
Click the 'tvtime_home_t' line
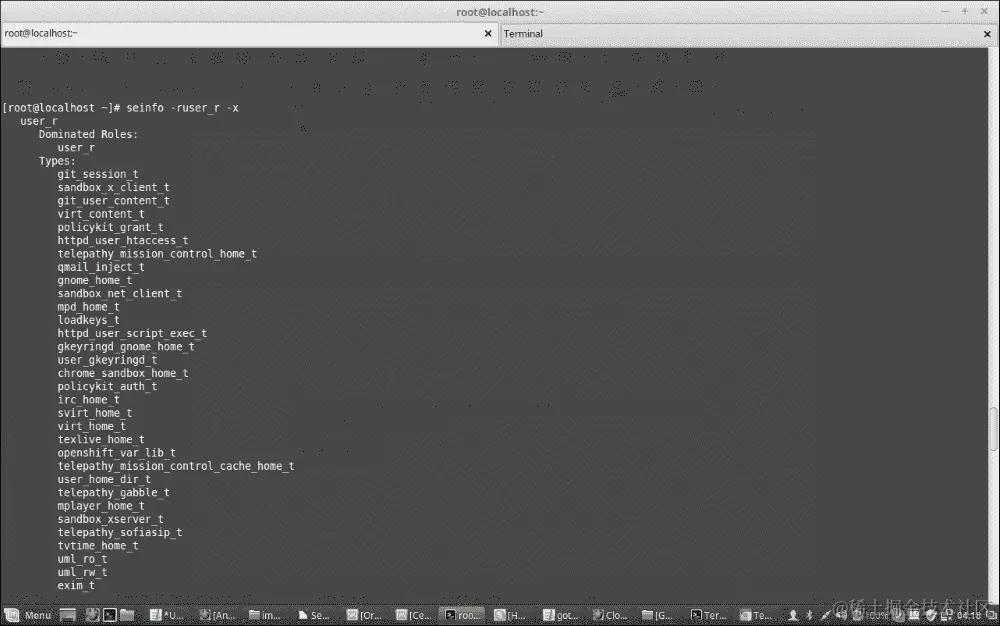click(98, 546)
